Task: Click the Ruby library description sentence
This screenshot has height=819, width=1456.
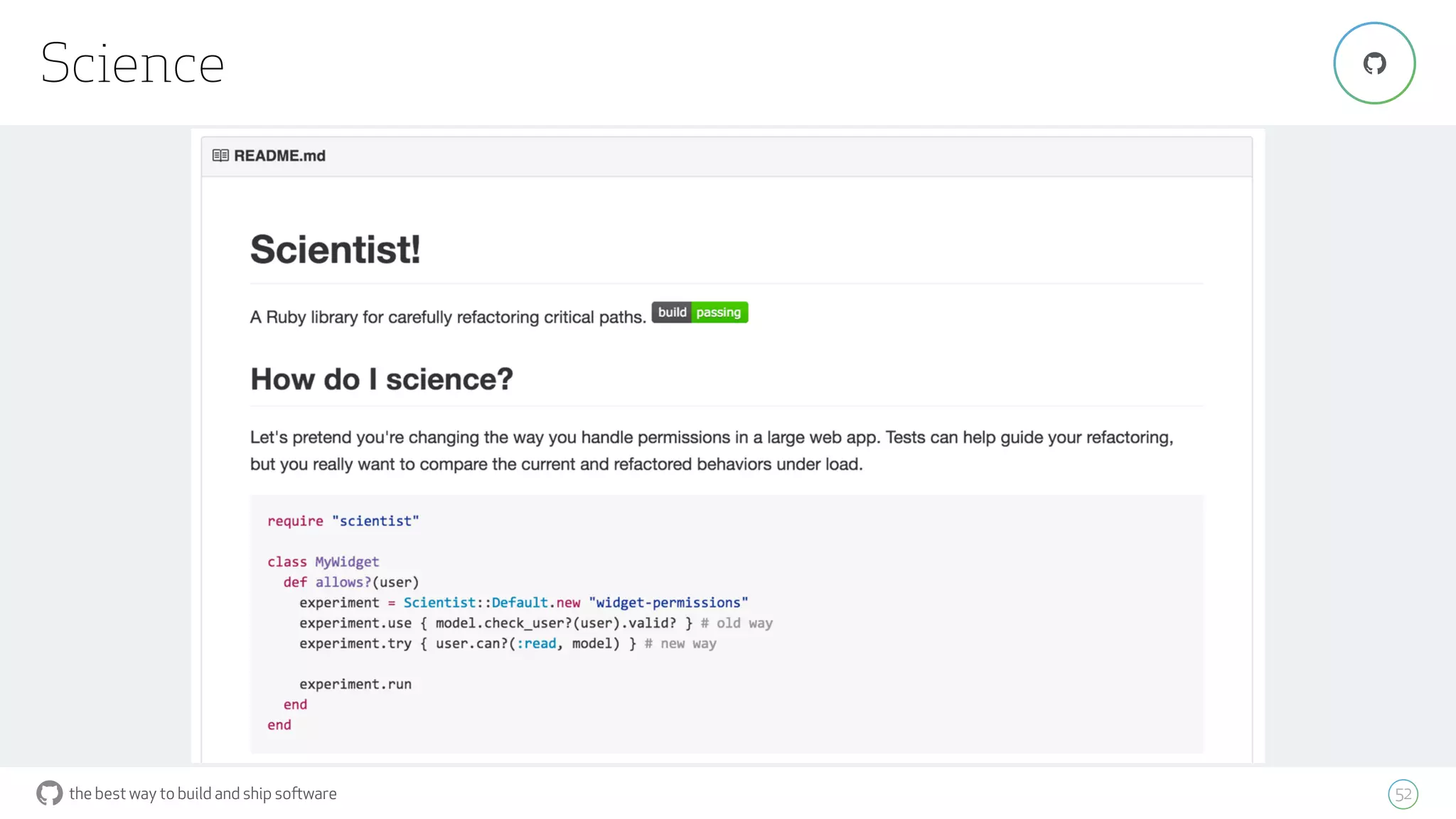Action: coord(448,317)
